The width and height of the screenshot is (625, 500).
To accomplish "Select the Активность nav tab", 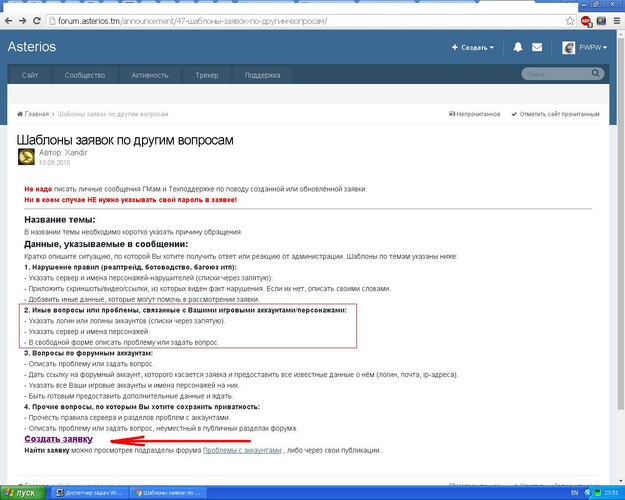I will [x=149, y=75].
